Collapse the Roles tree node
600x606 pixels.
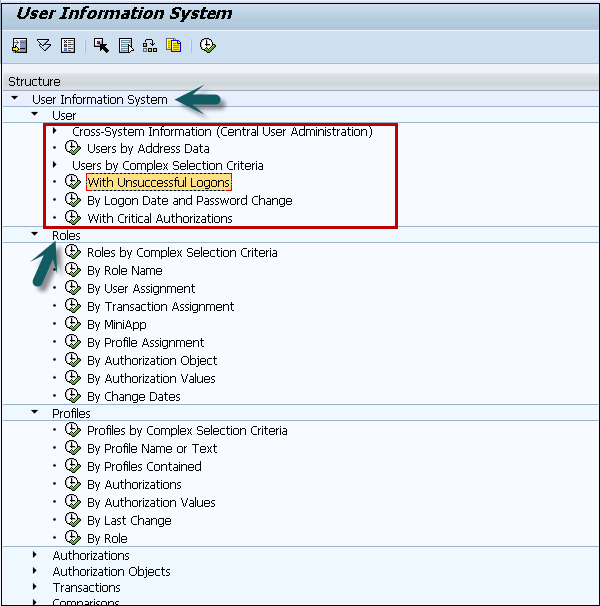coord(35,235)
